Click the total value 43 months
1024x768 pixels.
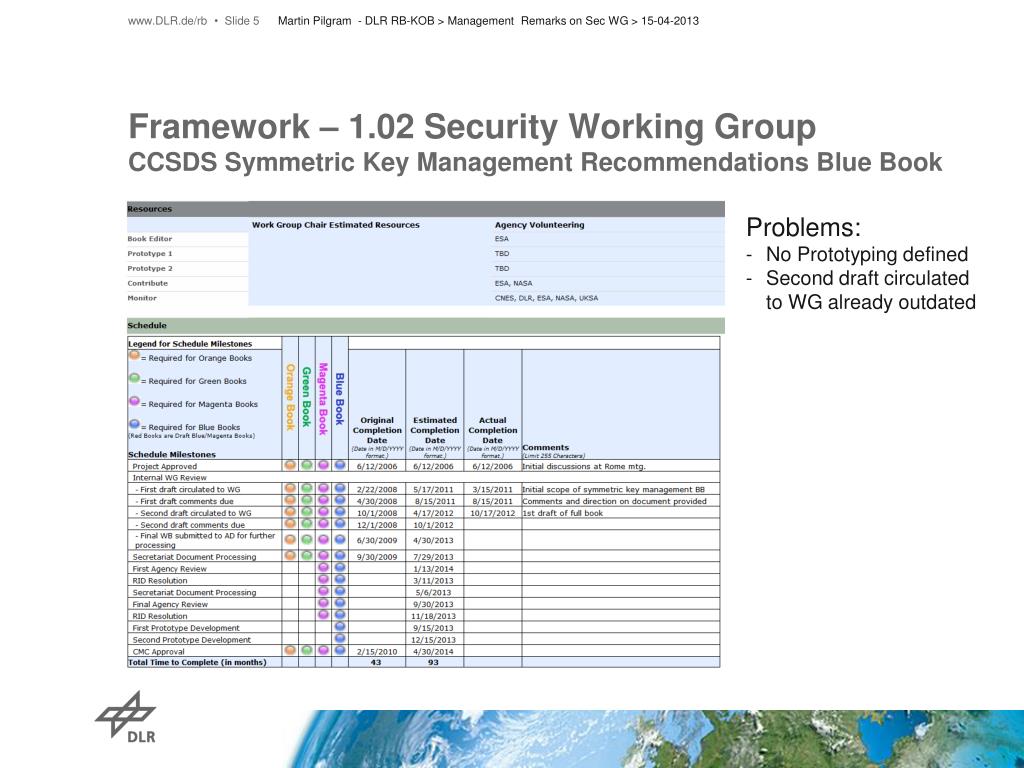376,662
